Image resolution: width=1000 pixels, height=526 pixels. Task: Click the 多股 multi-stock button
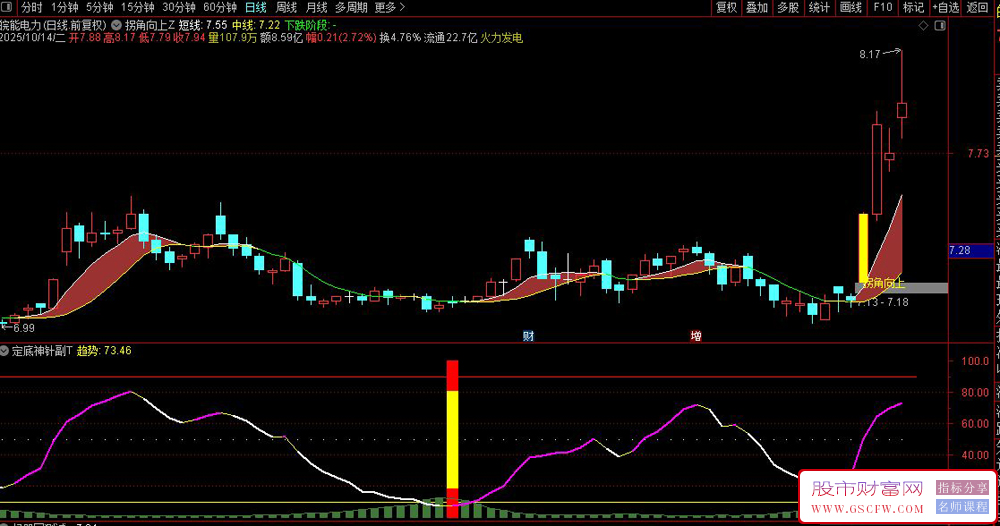788,8
